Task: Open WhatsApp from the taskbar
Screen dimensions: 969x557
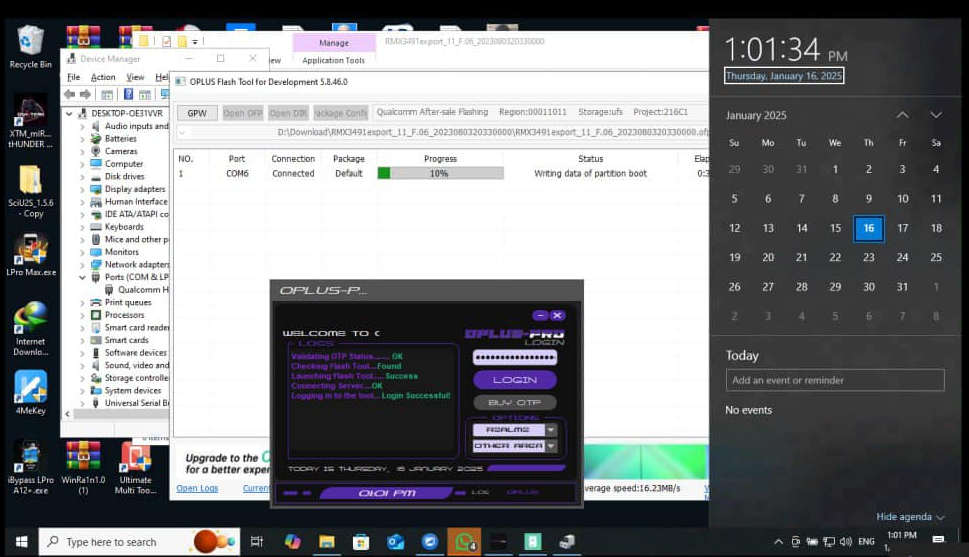Action: [464, 542]
